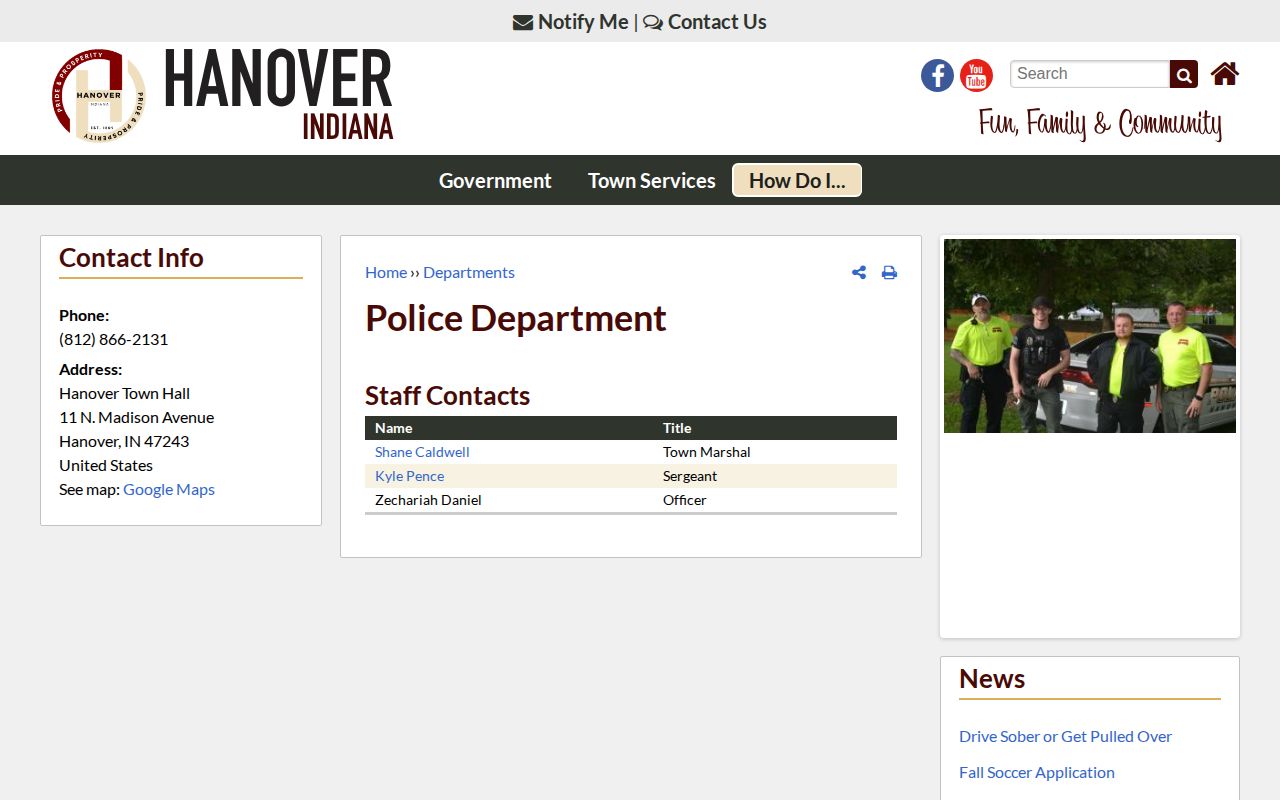Screen dimensions: 1280x800
Task: Open the Fall Soccer Application news item
Action: point(1037,772)
